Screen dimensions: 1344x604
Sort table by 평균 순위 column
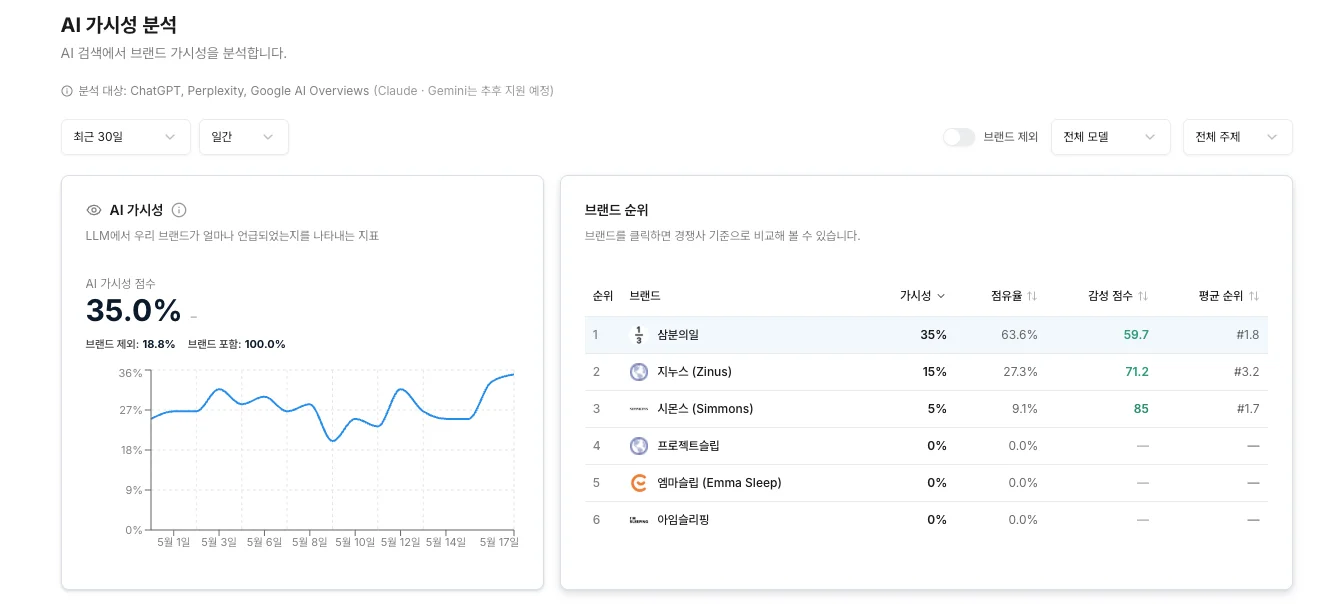[1229, 296]
